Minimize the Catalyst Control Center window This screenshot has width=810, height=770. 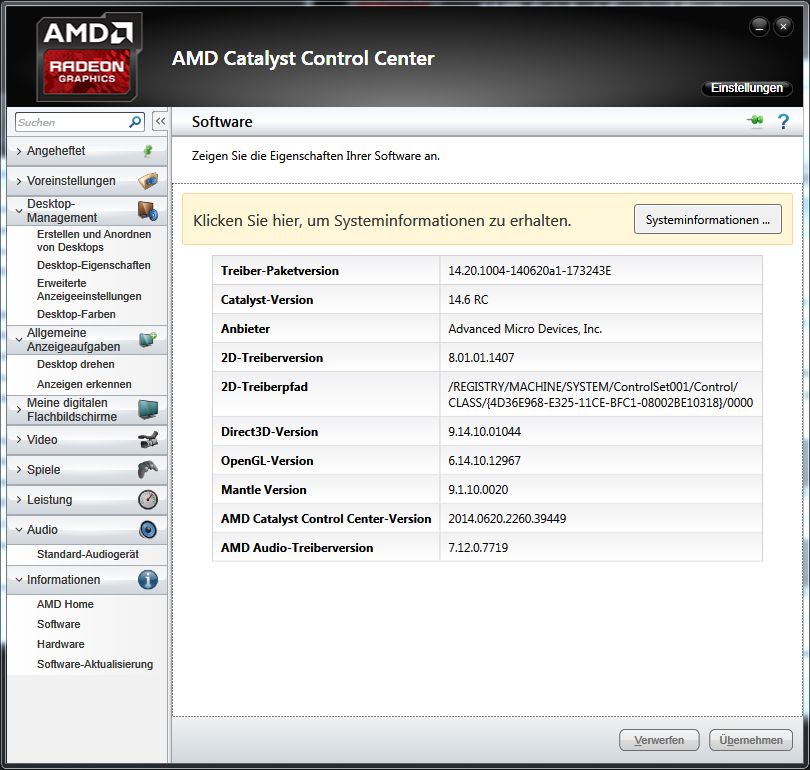point(759,26)
